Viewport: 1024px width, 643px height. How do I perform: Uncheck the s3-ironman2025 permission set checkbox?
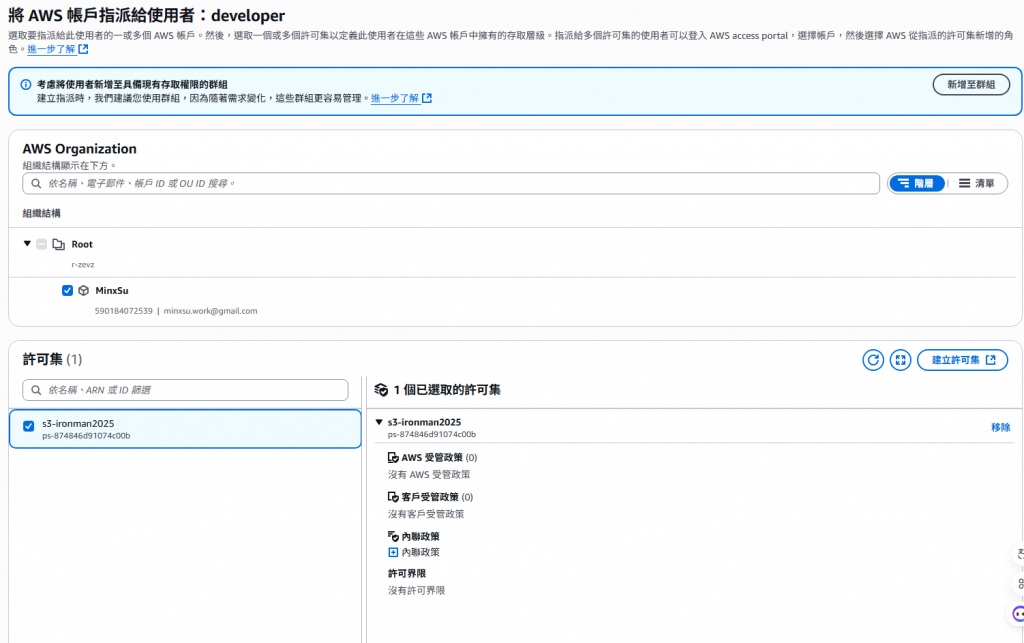coord(29,426)
